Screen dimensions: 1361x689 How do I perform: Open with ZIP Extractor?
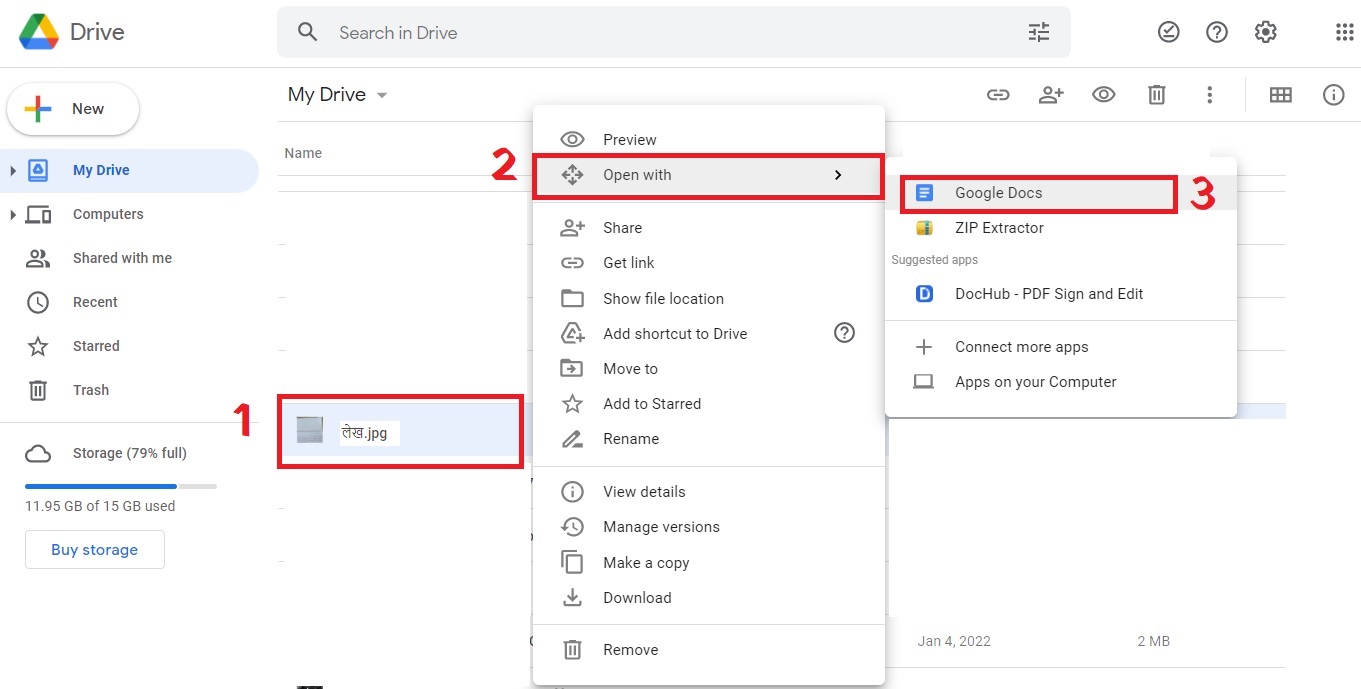(1061, 228)
